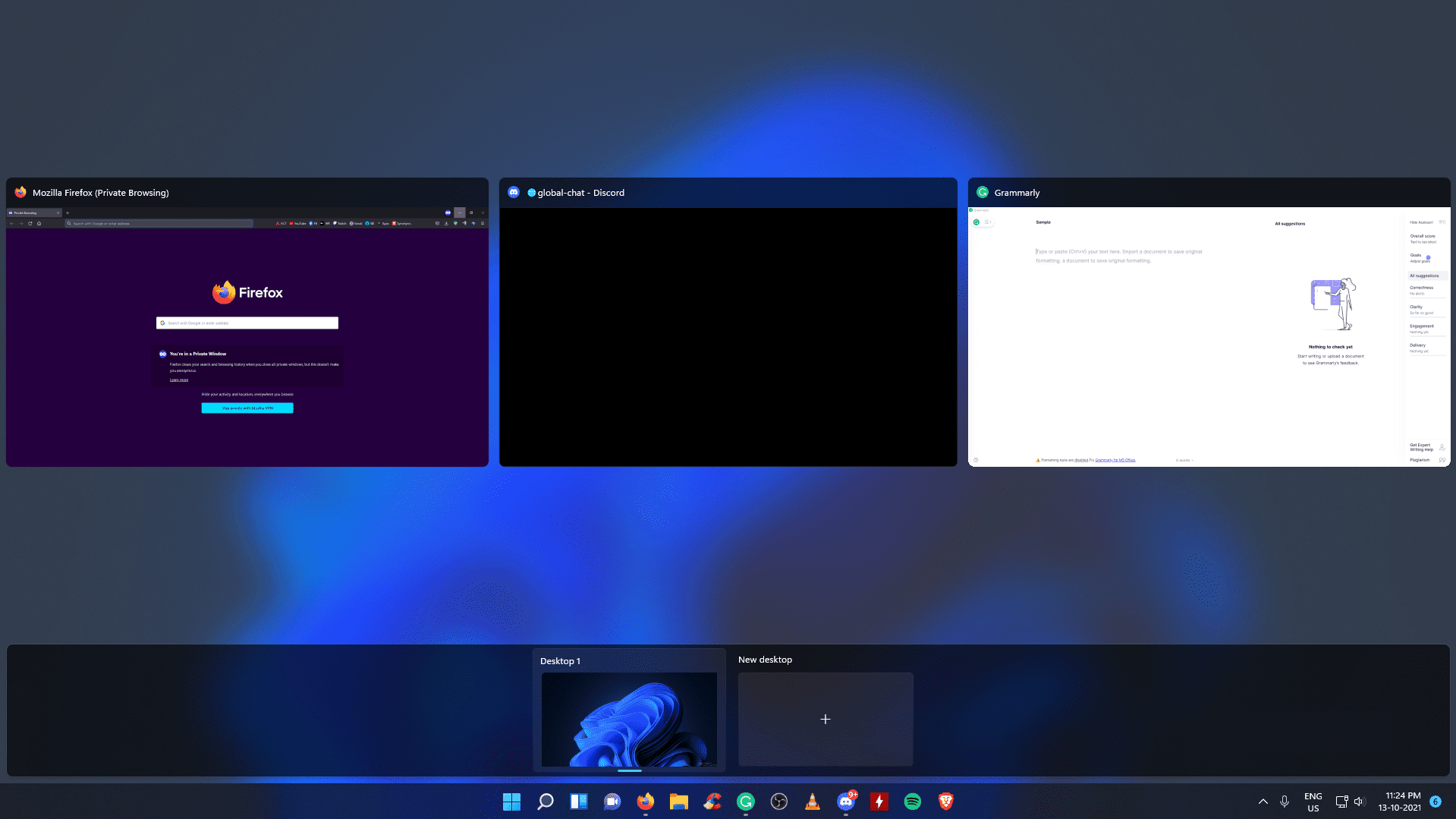Expand the hidden system tray icons
This screenshot has width=1456, height=819.
[1263, 802]
